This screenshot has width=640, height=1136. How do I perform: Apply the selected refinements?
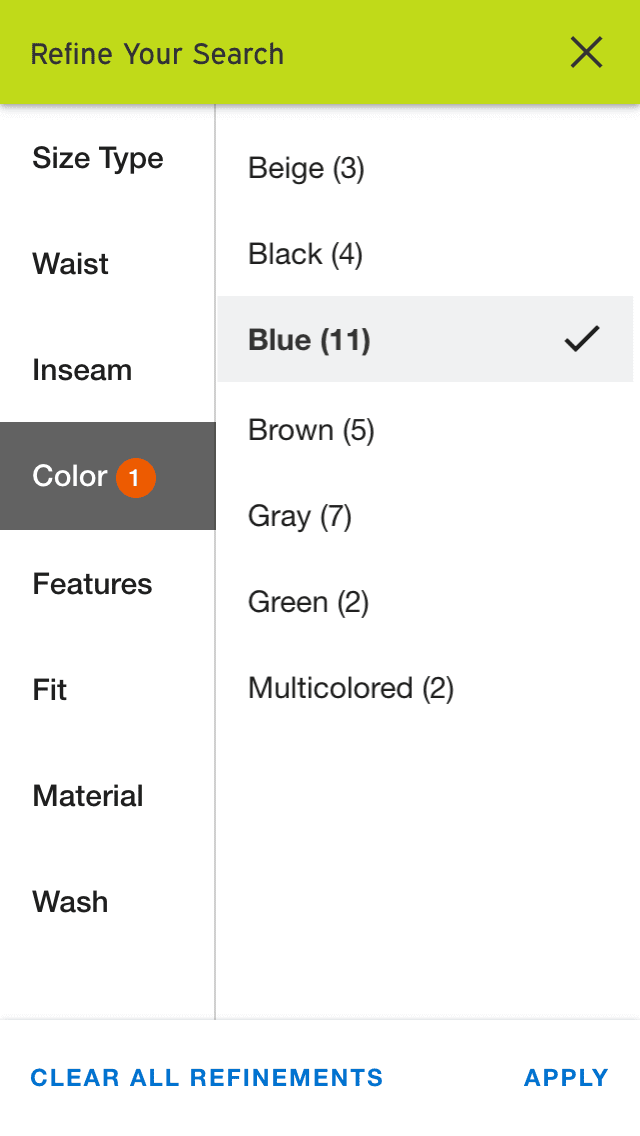565,1078
